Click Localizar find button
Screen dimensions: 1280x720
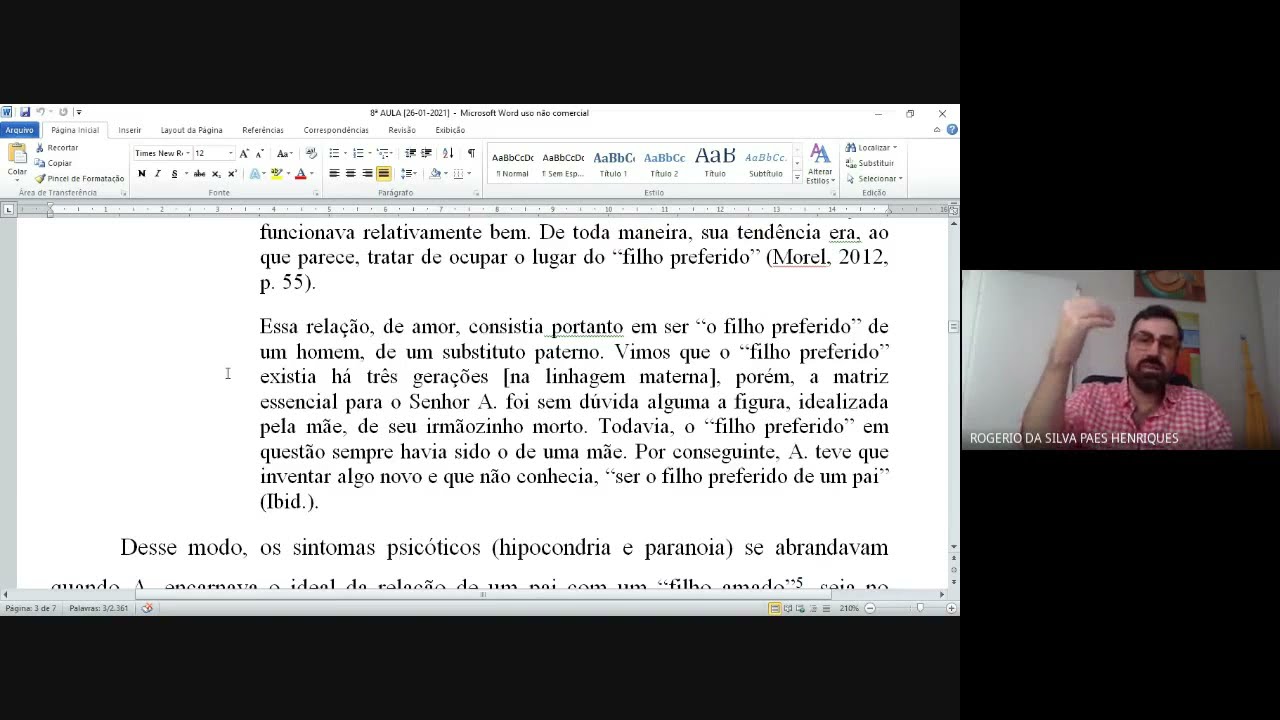(871, 148)
